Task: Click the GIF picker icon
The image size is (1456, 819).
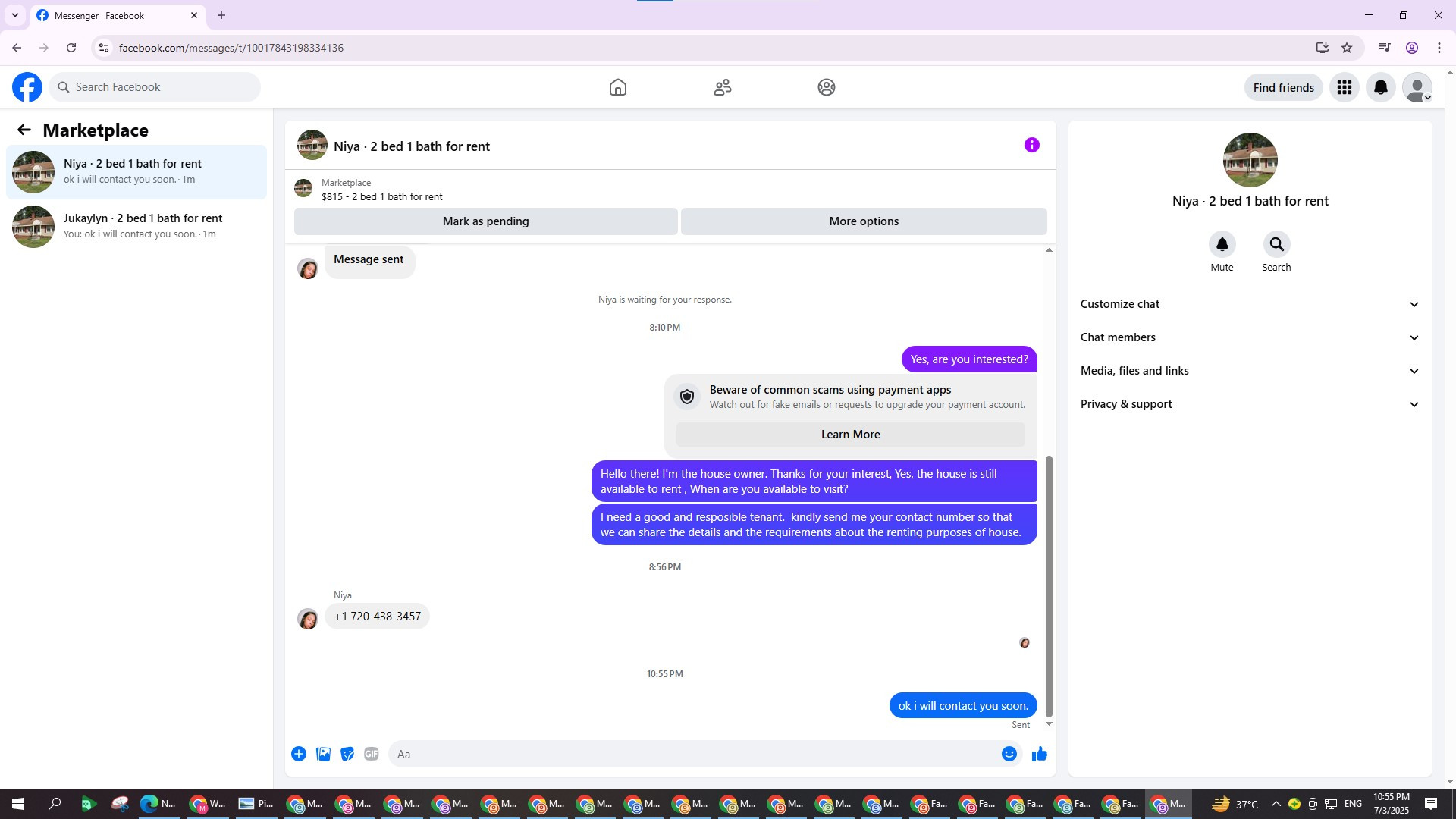Action: point(371,754)
